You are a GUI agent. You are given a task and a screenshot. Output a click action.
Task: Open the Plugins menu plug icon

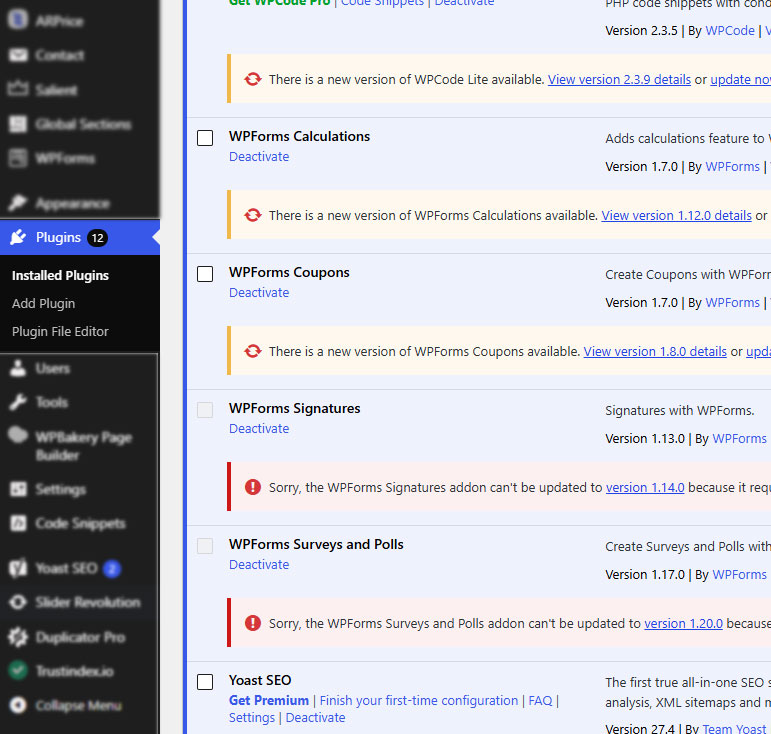(x=18, y=237)
